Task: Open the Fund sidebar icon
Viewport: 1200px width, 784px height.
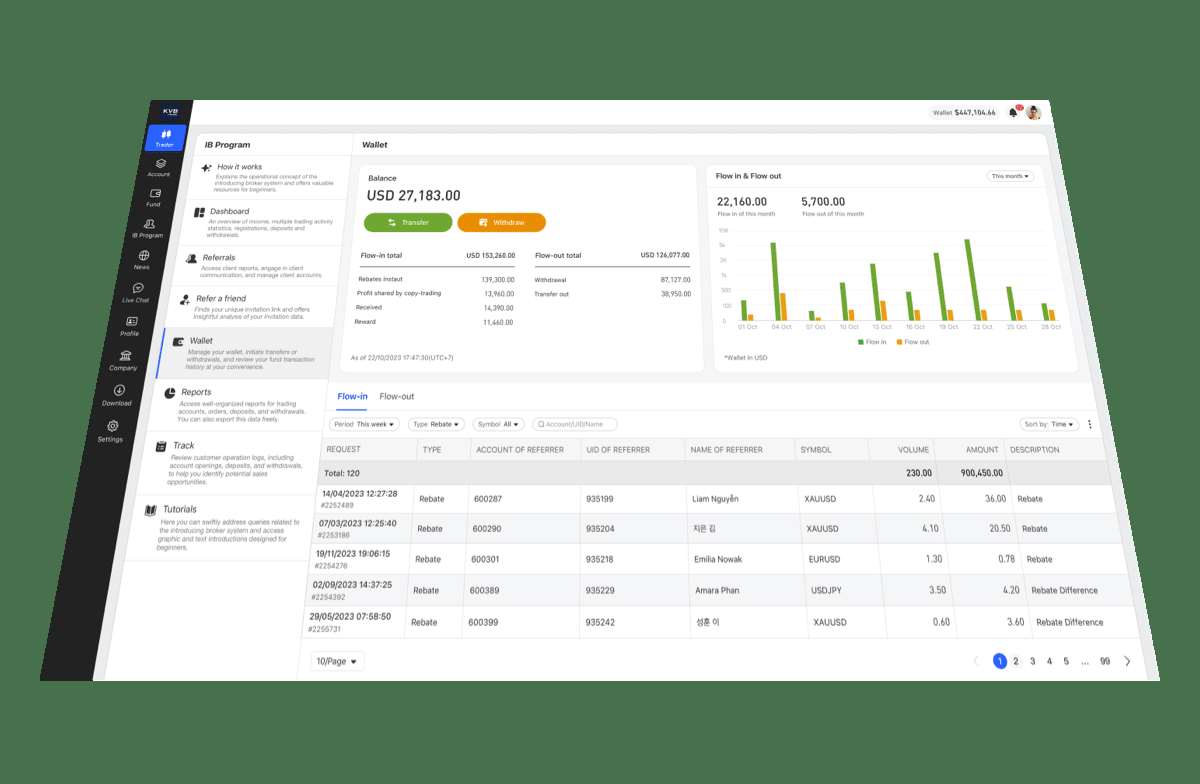Action: pyautogui.click(x=155, y=192)
